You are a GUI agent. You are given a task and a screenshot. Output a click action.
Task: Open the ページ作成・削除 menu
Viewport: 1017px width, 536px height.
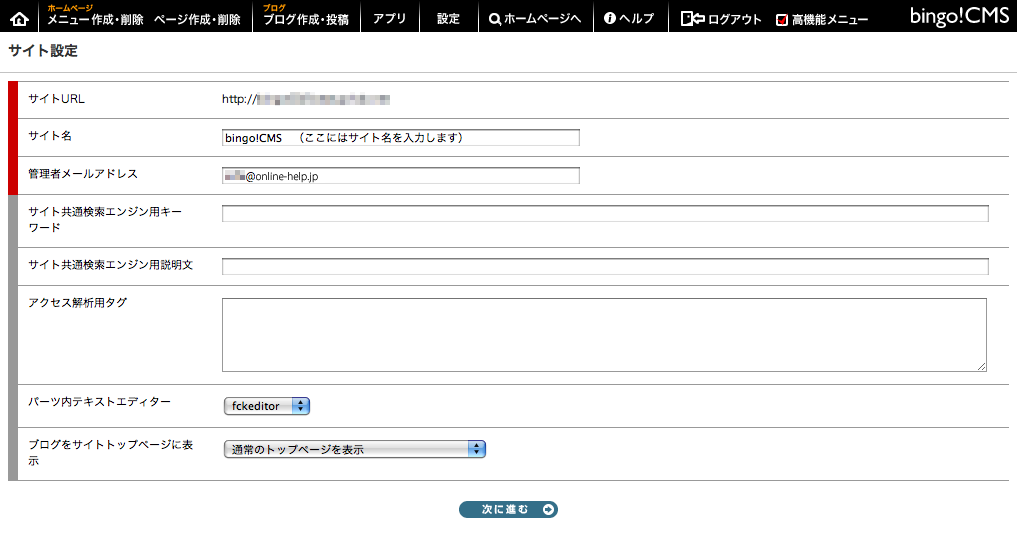[197, 20]
